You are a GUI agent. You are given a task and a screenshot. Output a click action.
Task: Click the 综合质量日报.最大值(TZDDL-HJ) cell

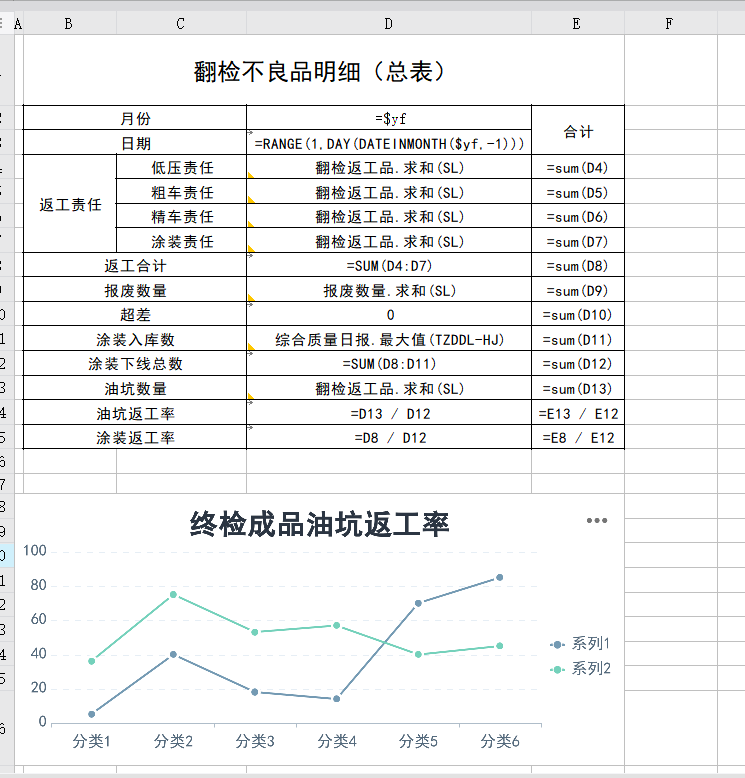(x=388, y=340)
